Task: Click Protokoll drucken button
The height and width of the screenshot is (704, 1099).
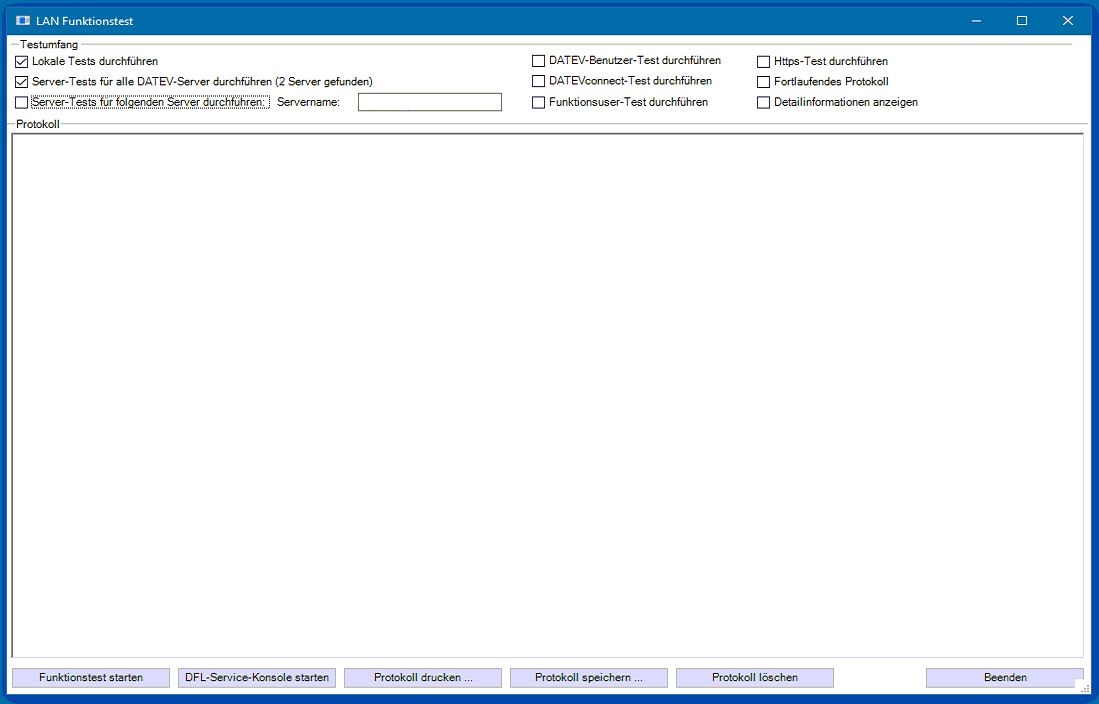Action: (x=423, y=678)
